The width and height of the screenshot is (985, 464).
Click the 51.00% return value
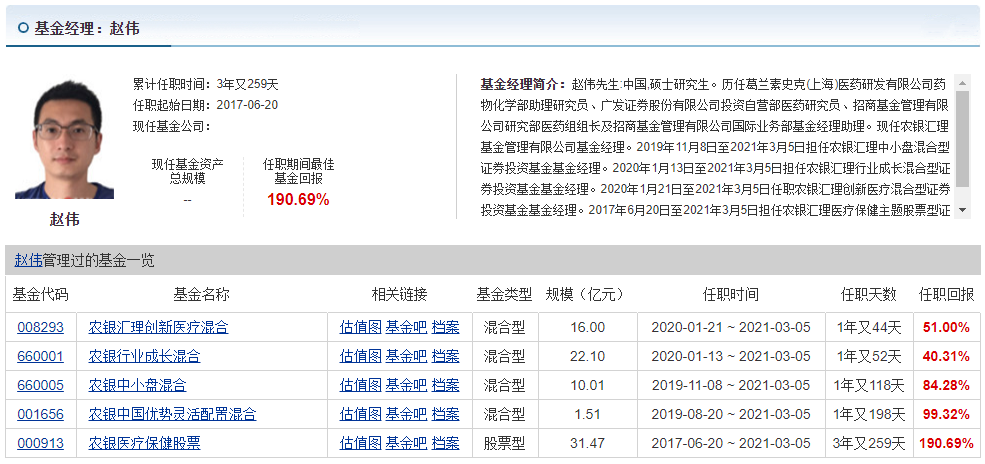[947, 327]
